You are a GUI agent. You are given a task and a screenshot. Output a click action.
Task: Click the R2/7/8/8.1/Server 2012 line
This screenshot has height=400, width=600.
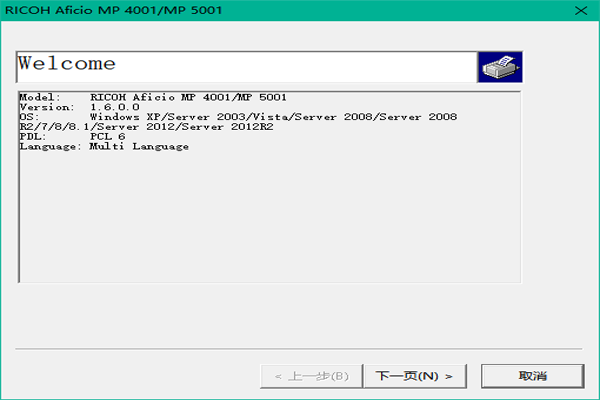coord(147,127)
